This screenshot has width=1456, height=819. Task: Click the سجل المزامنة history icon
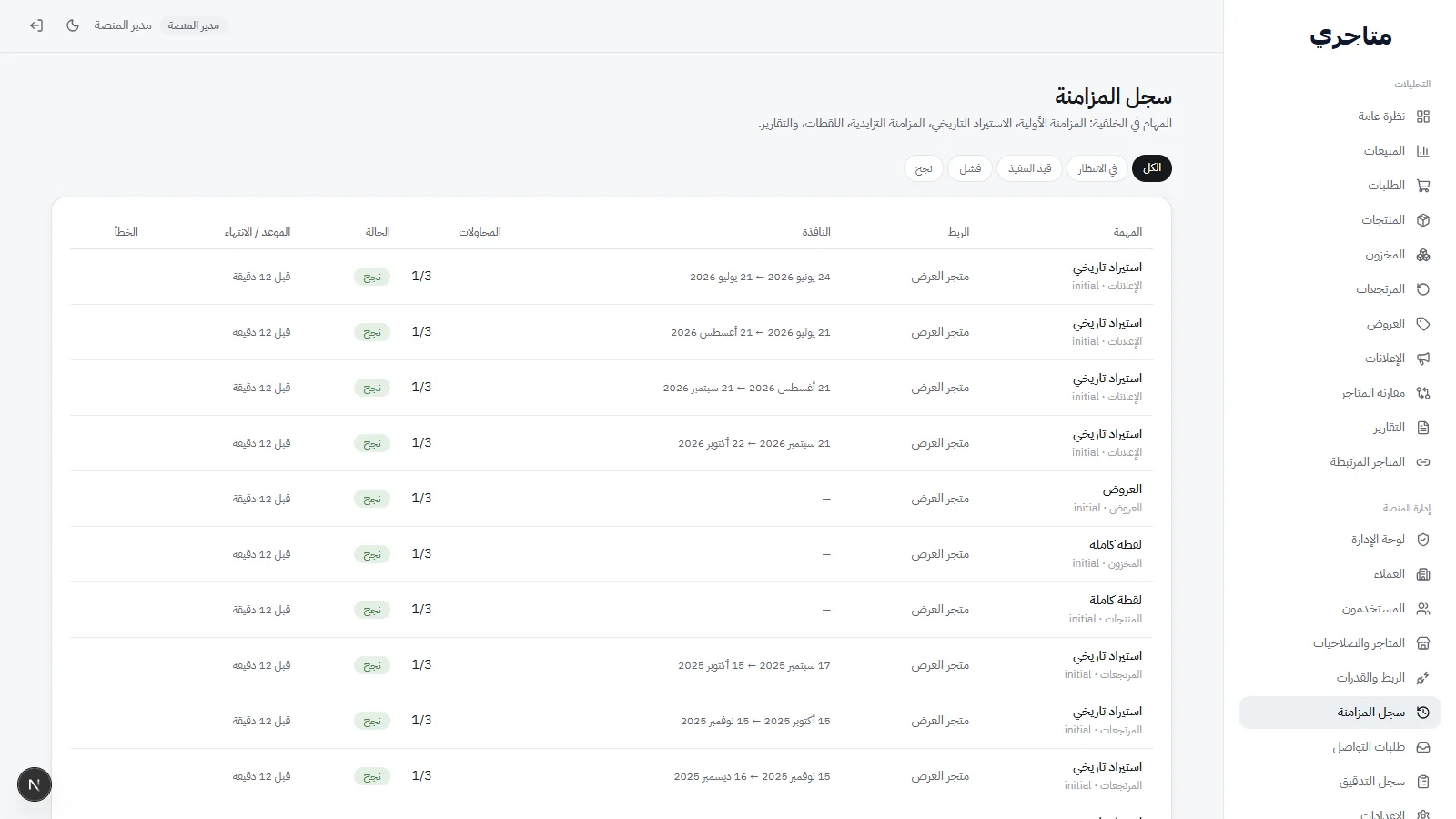click(1423, 713)
